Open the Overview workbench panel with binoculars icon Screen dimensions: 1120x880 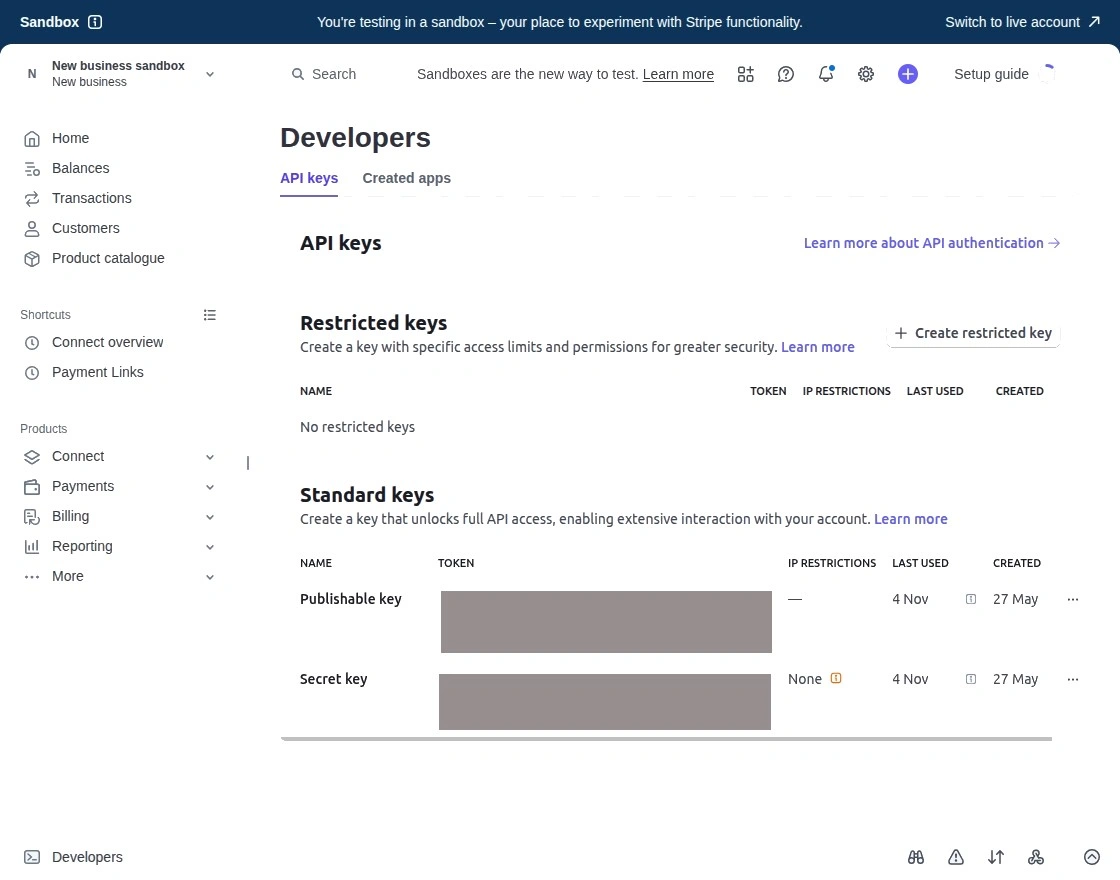[x=916, y=857]
